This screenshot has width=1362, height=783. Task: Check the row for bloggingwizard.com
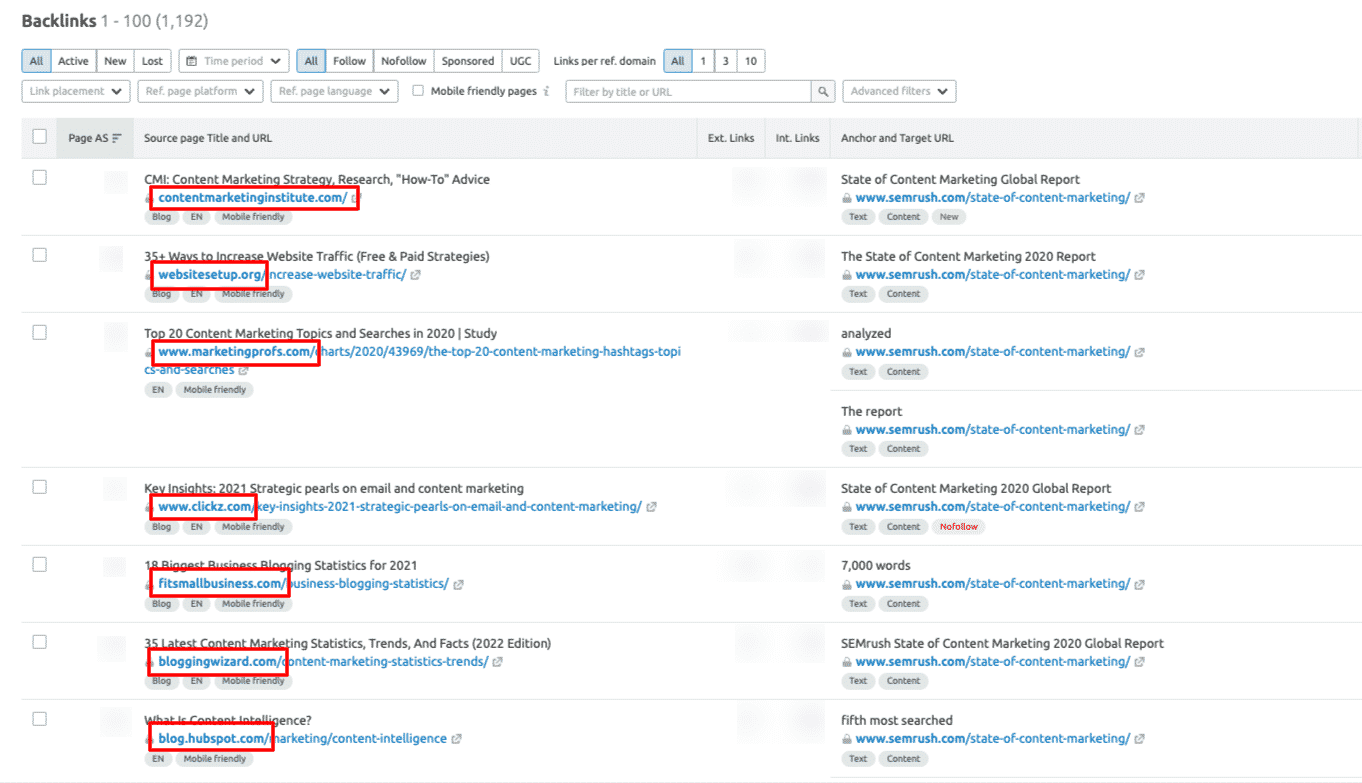point(39,642)
